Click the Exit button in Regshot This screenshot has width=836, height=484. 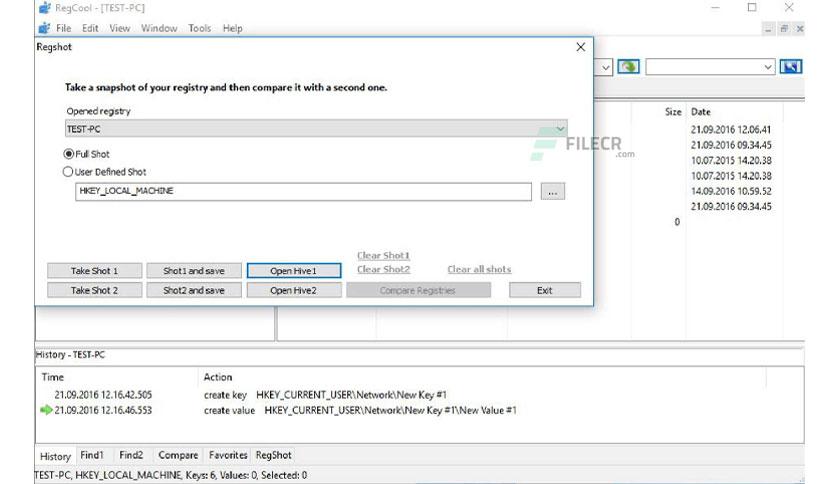pos(544,290)
